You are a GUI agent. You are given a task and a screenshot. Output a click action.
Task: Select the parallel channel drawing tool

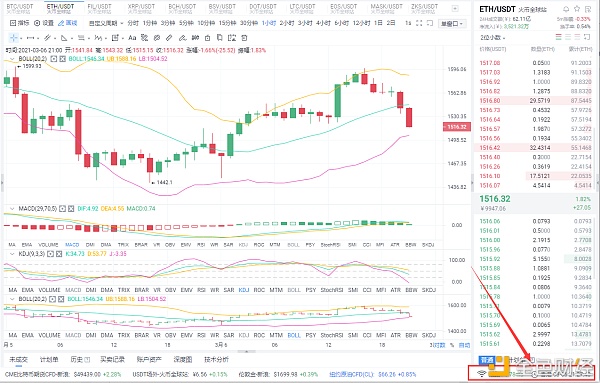pos(47,38)
